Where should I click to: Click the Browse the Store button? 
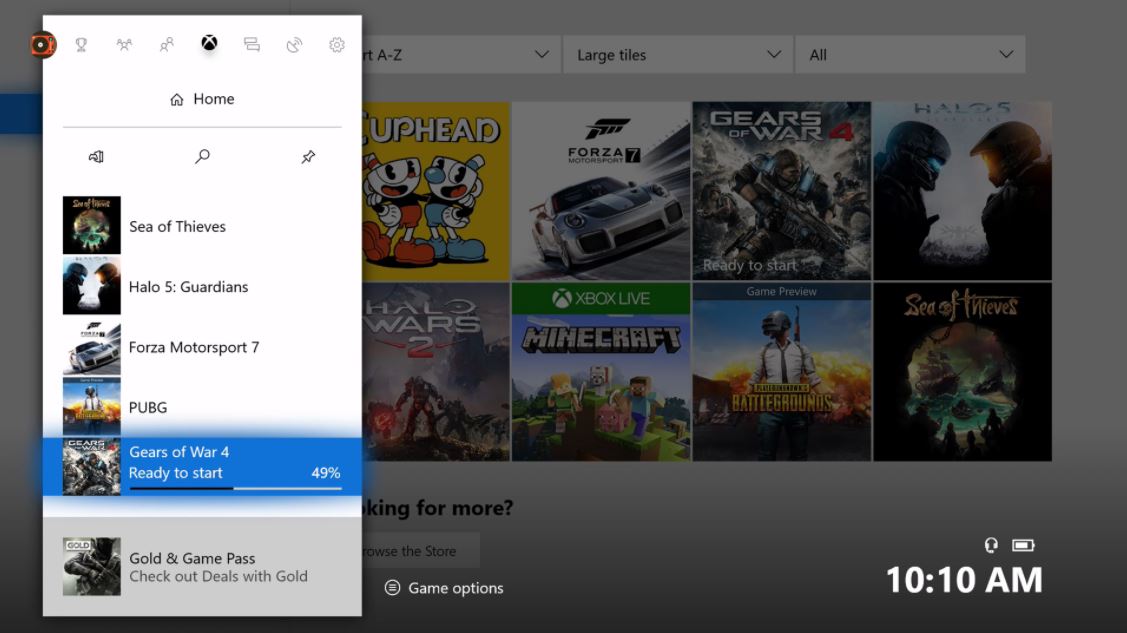pos(420,551)
